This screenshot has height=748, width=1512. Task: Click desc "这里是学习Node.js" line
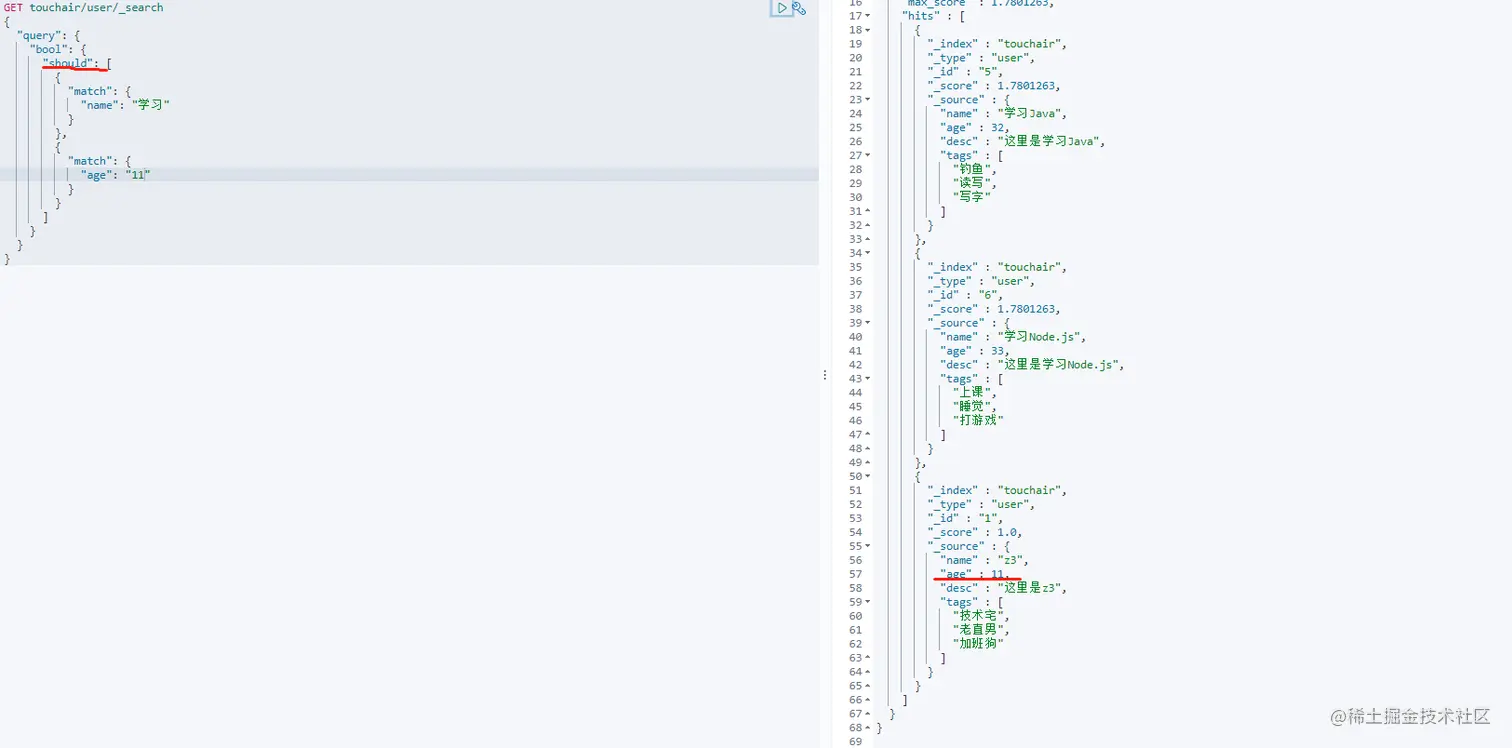[x=1033, y=365]
